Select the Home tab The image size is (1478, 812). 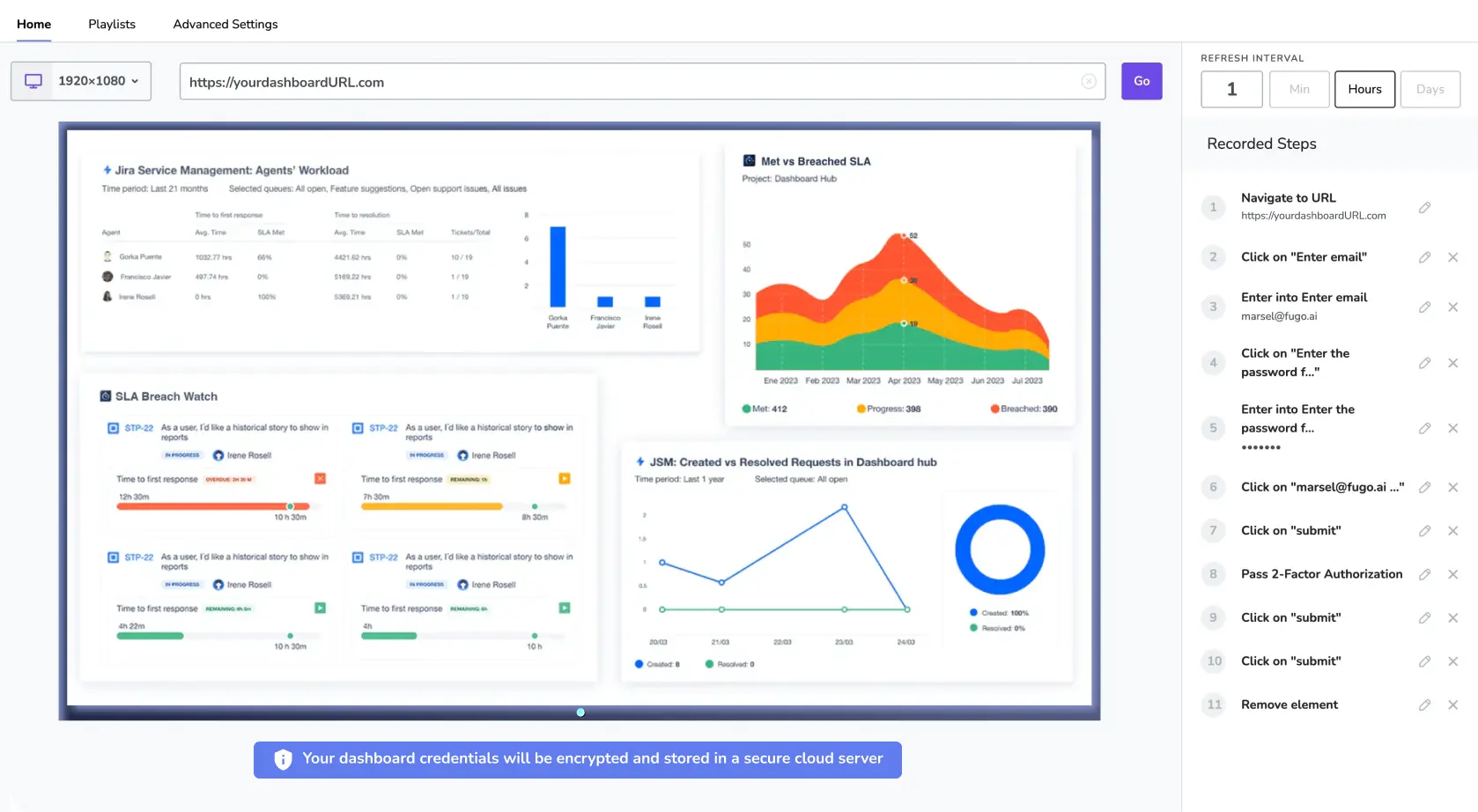(33, 24)
